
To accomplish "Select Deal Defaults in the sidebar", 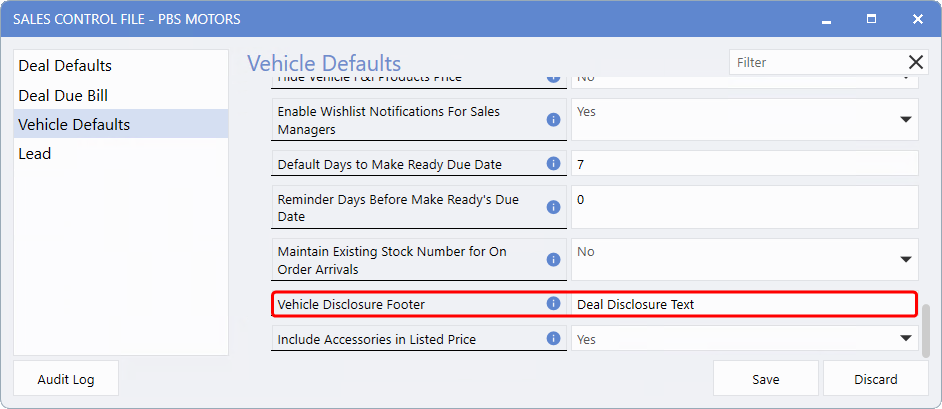I will (65, 66).
